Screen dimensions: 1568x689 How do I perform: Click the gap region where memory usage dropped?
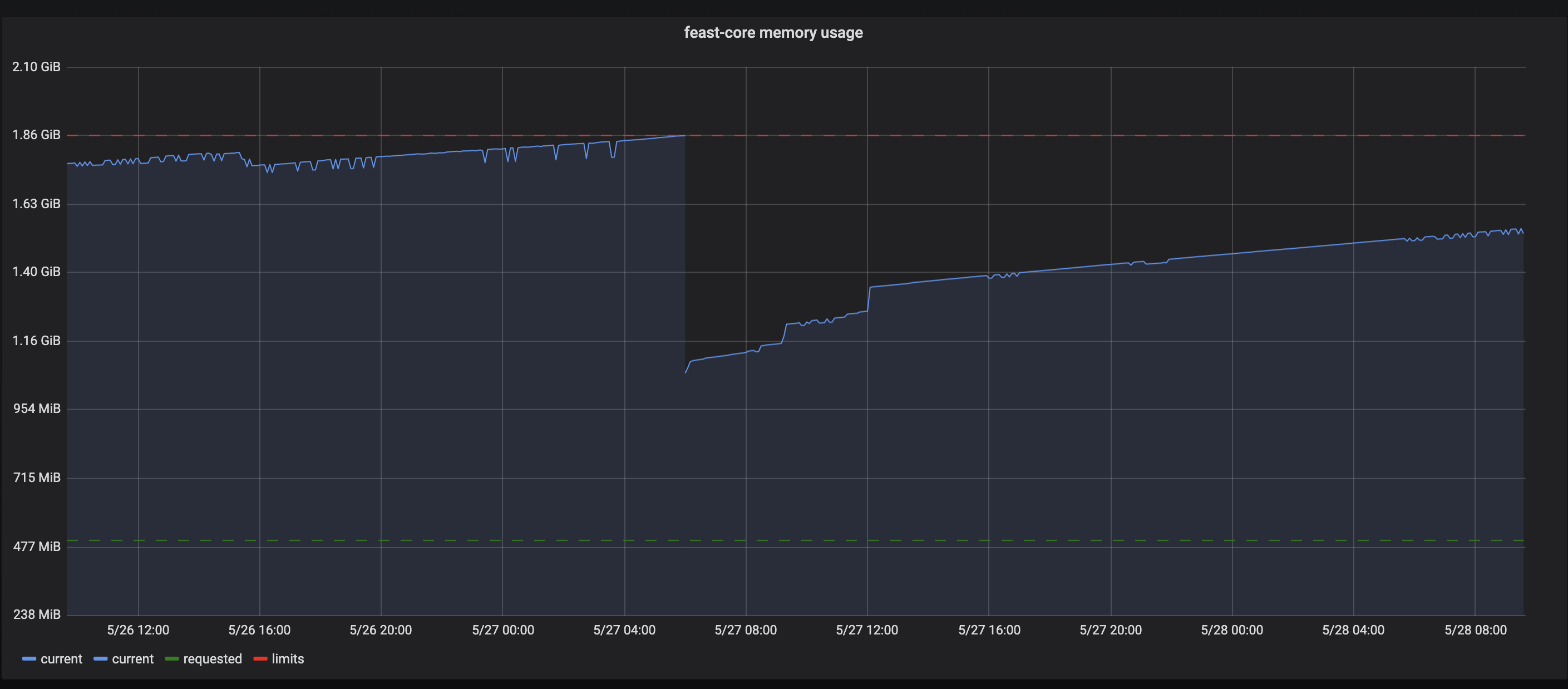click(773, 243)
